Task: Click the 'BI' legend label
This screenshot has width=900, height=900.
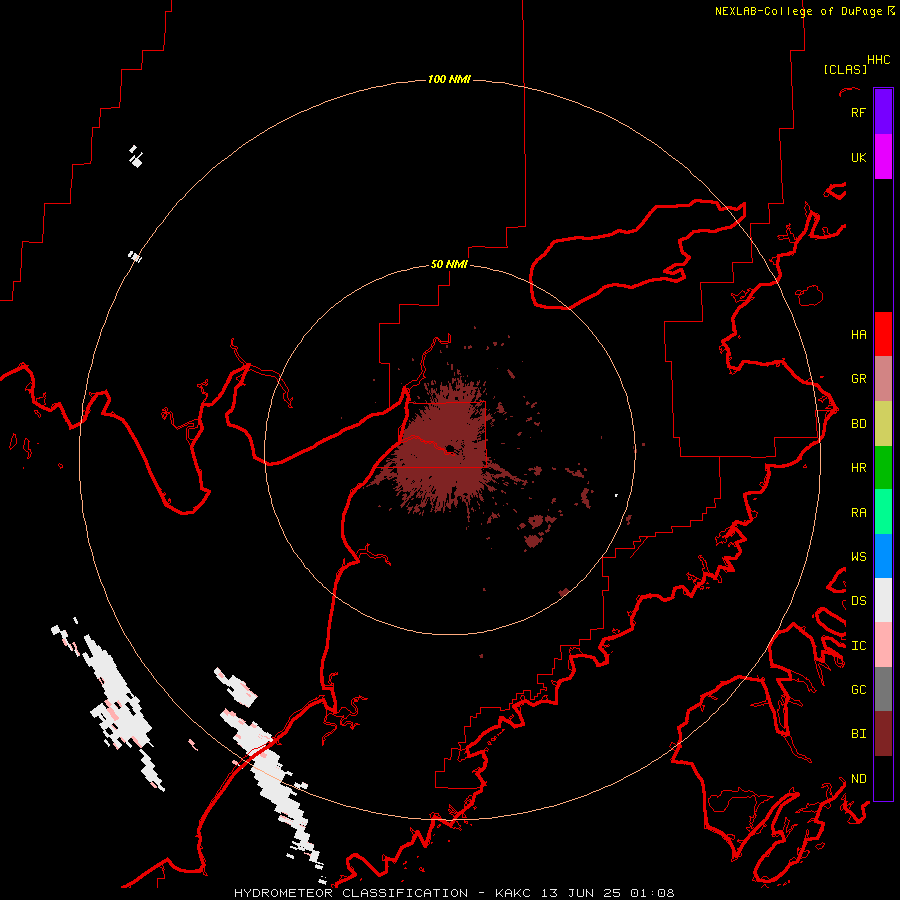Action: (x=858, y=734)
